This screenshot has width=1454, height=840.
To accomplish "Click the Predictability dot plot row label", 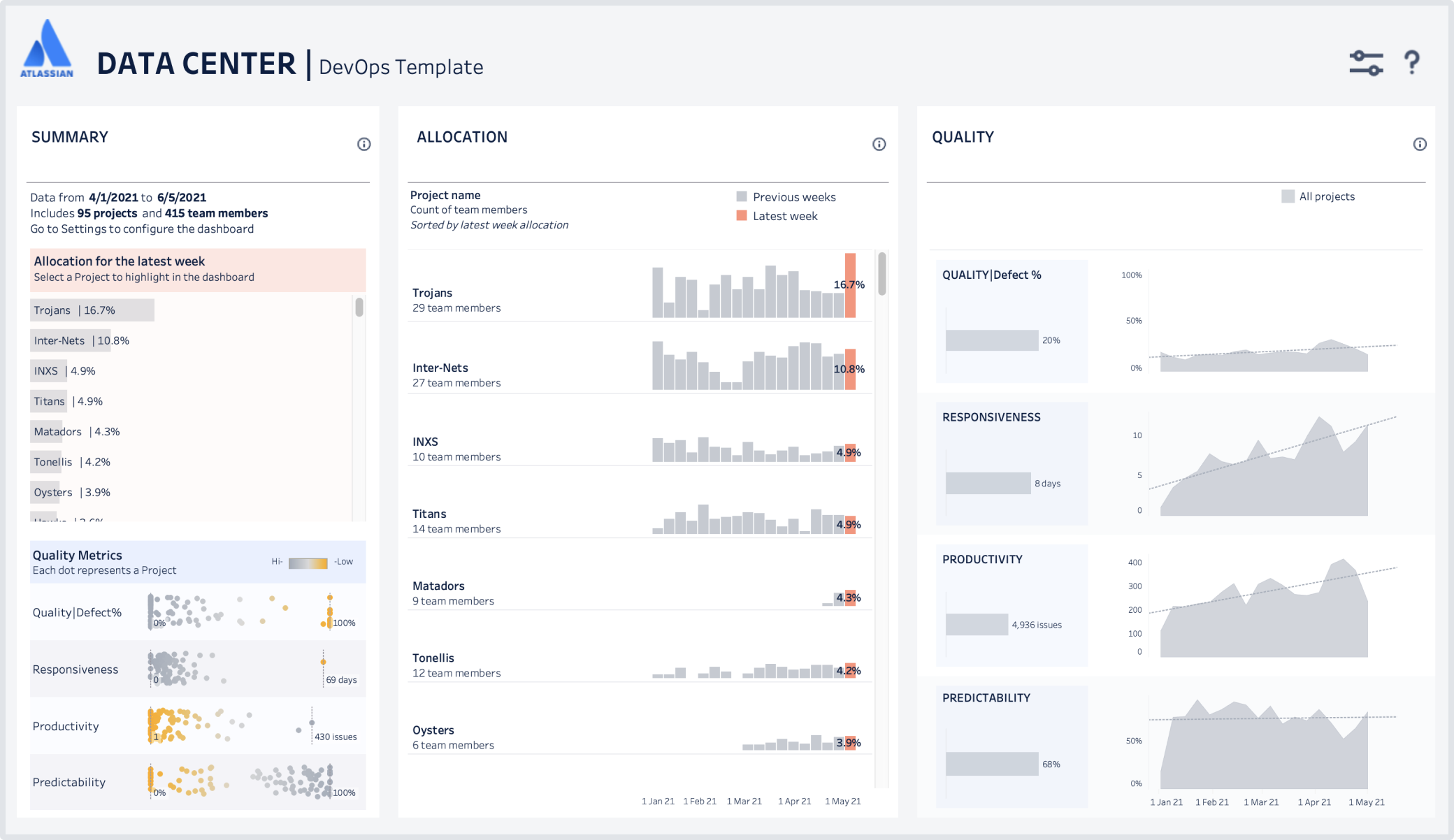I will (69, 783).
